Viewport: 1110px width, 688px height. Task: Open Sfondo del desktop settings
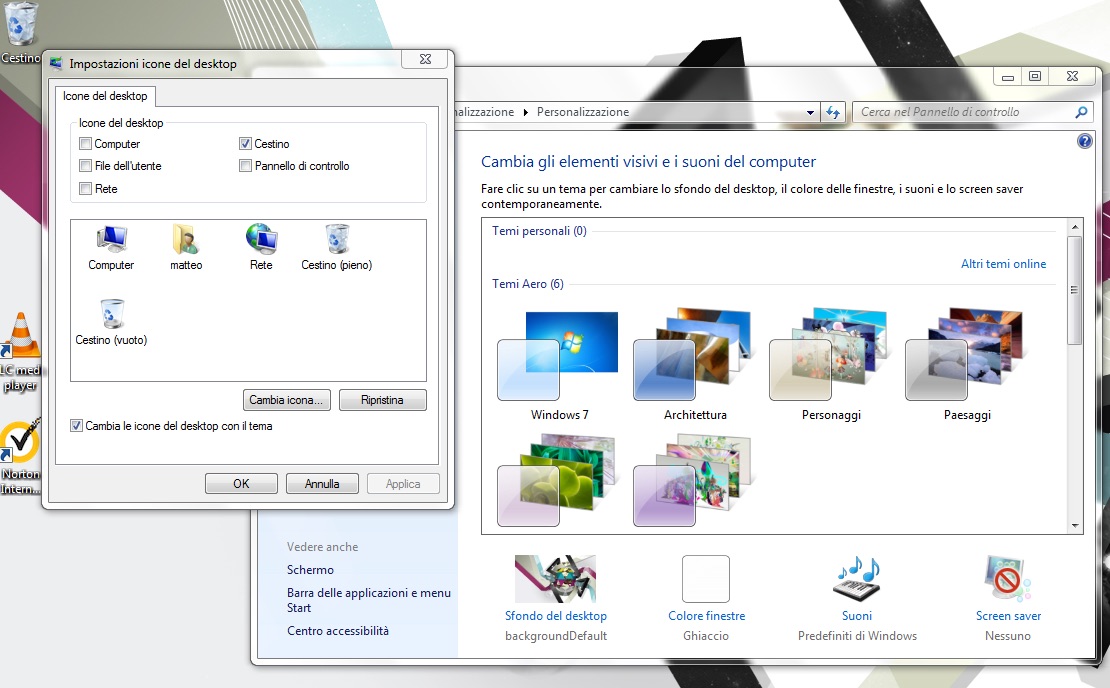(x=555, y=580)
